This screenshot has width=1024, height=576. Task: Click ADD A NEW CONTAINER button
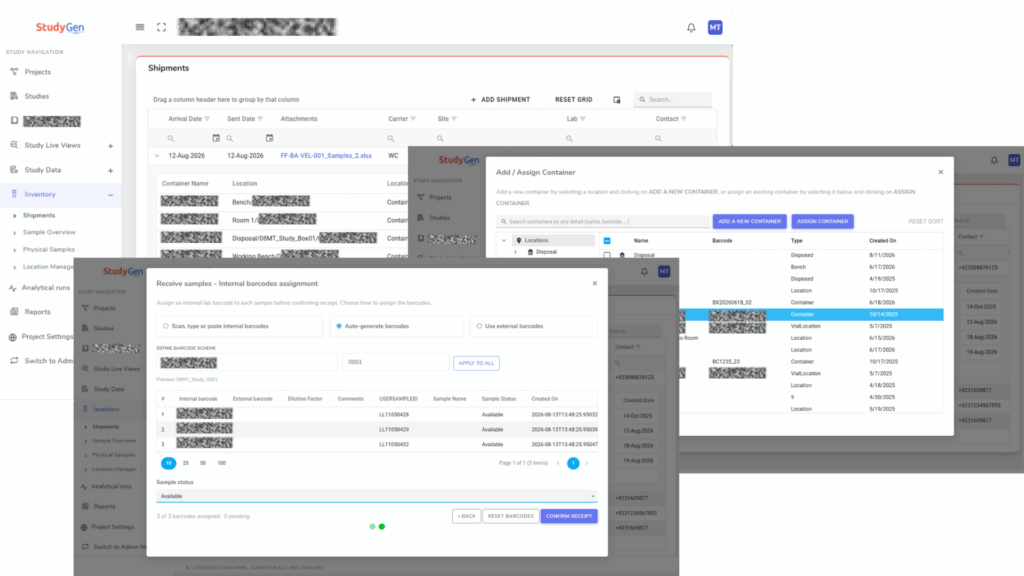tap(749, 221)
